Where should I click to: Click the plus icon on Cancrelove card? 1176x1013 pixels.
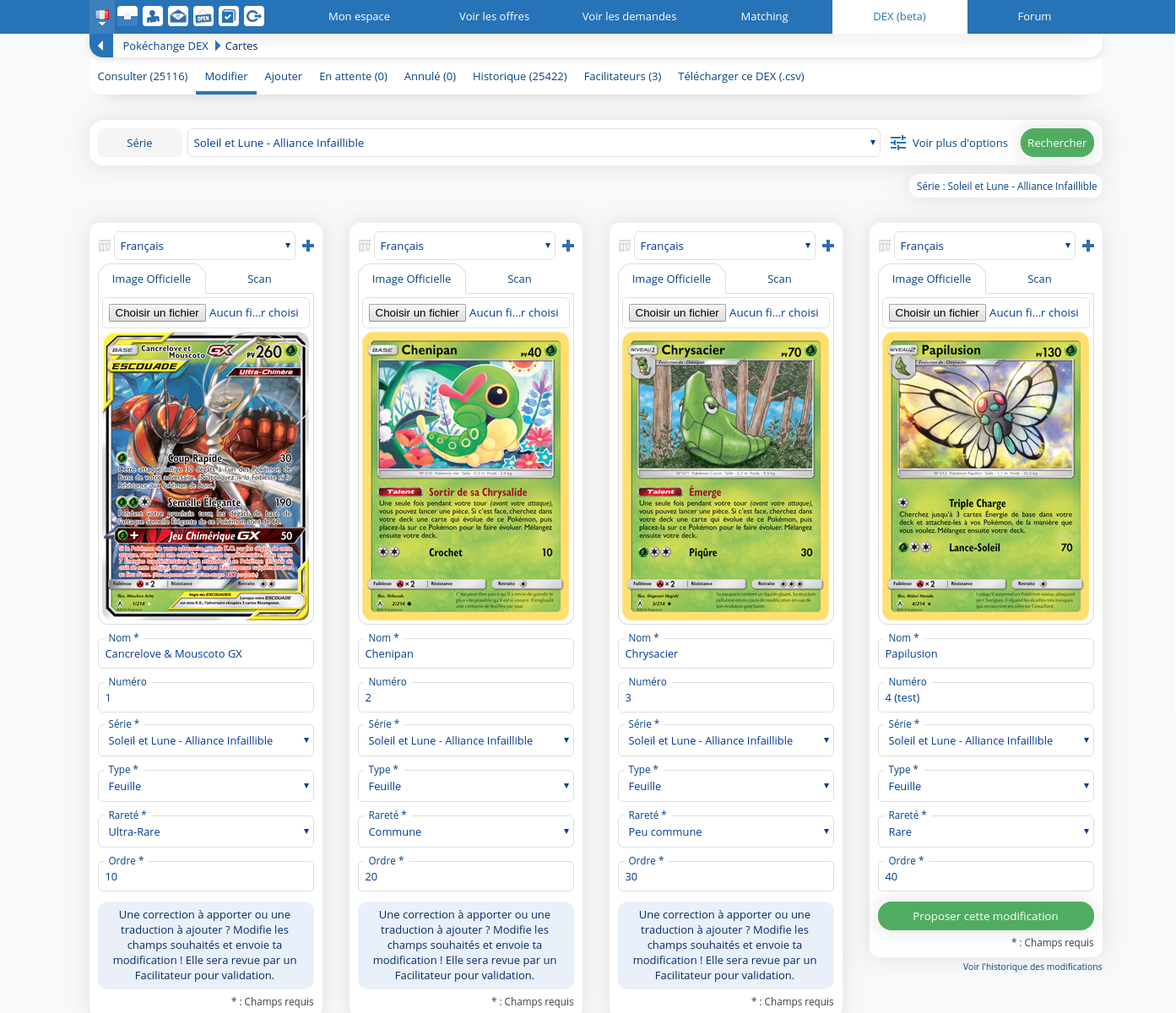point(308,246)
